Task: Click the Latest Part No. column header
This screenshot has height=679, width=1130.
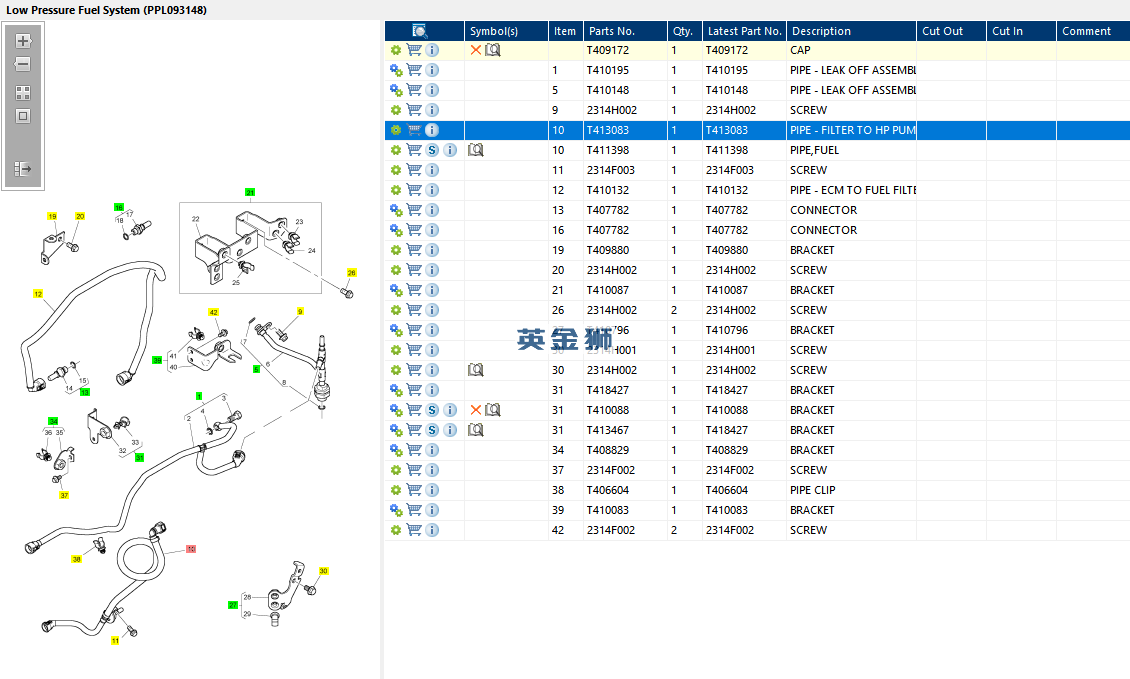Action: [742, 31]
